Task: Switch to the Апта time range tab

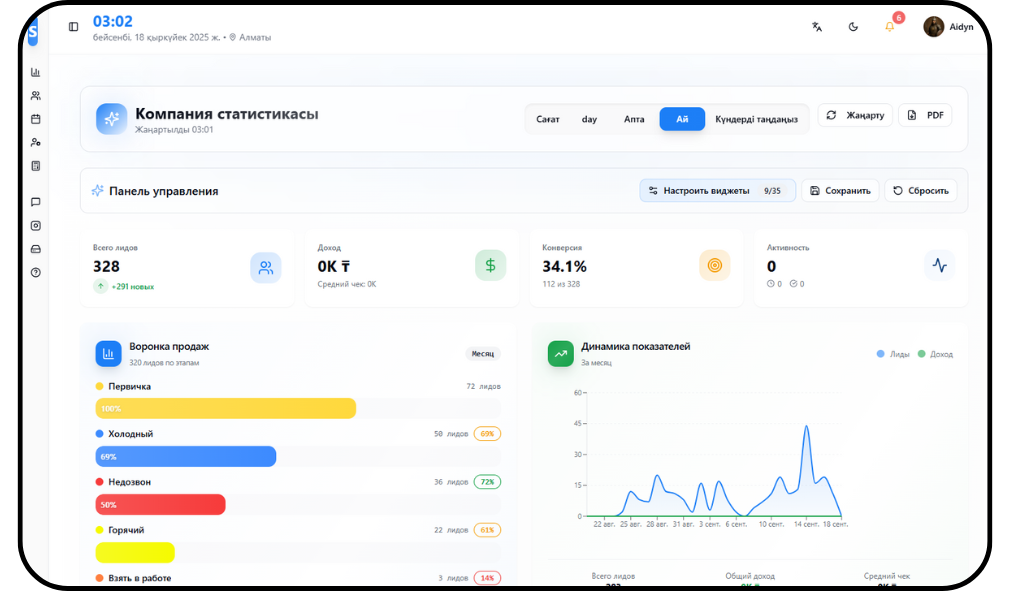Action: (x=634, y=119)
